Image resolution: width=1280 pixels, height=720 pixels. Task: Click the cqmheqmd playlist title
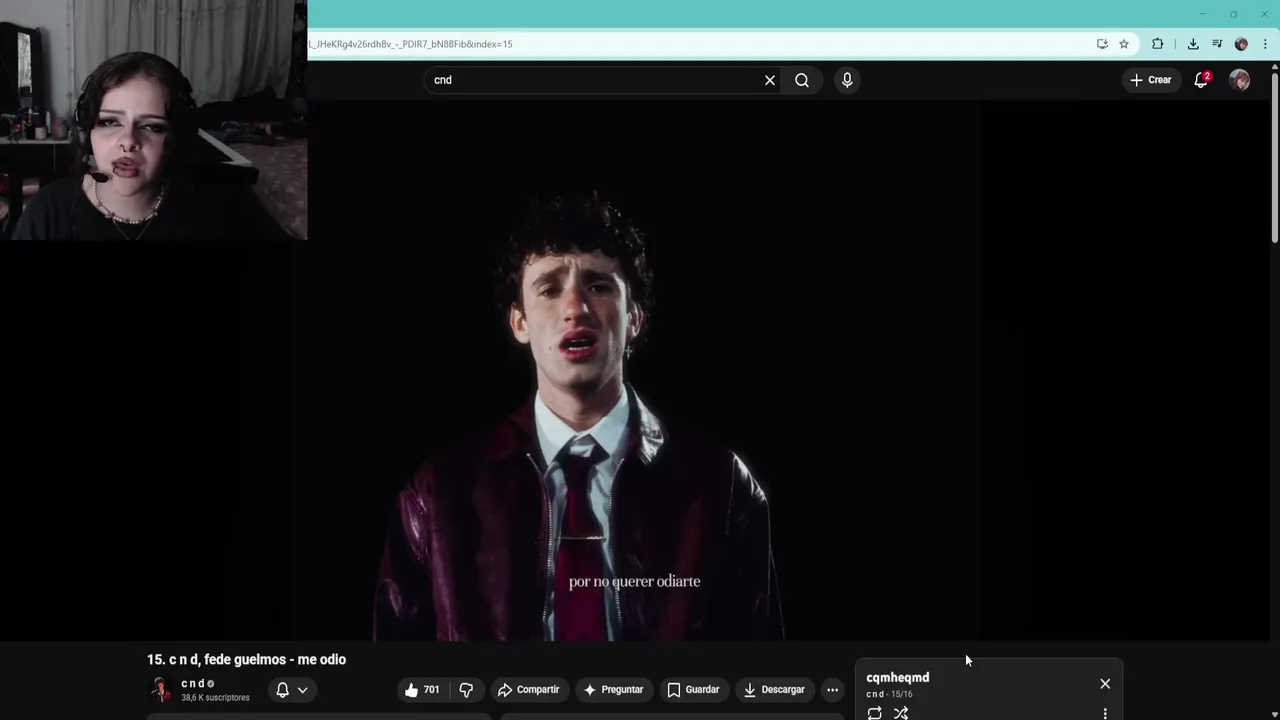coord(897,677)
